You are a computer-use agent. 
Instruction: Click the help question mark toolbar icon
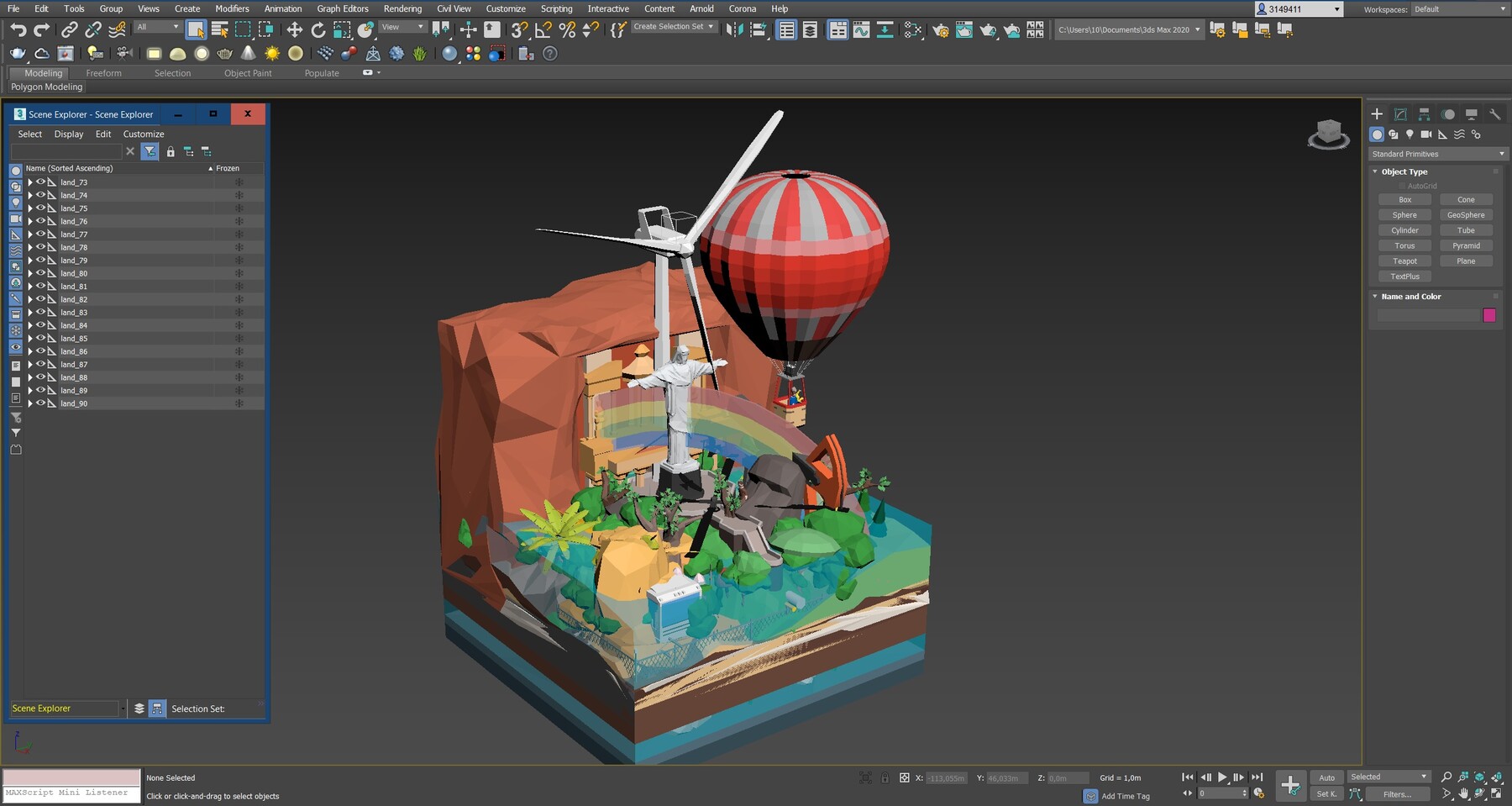point(550,54)
